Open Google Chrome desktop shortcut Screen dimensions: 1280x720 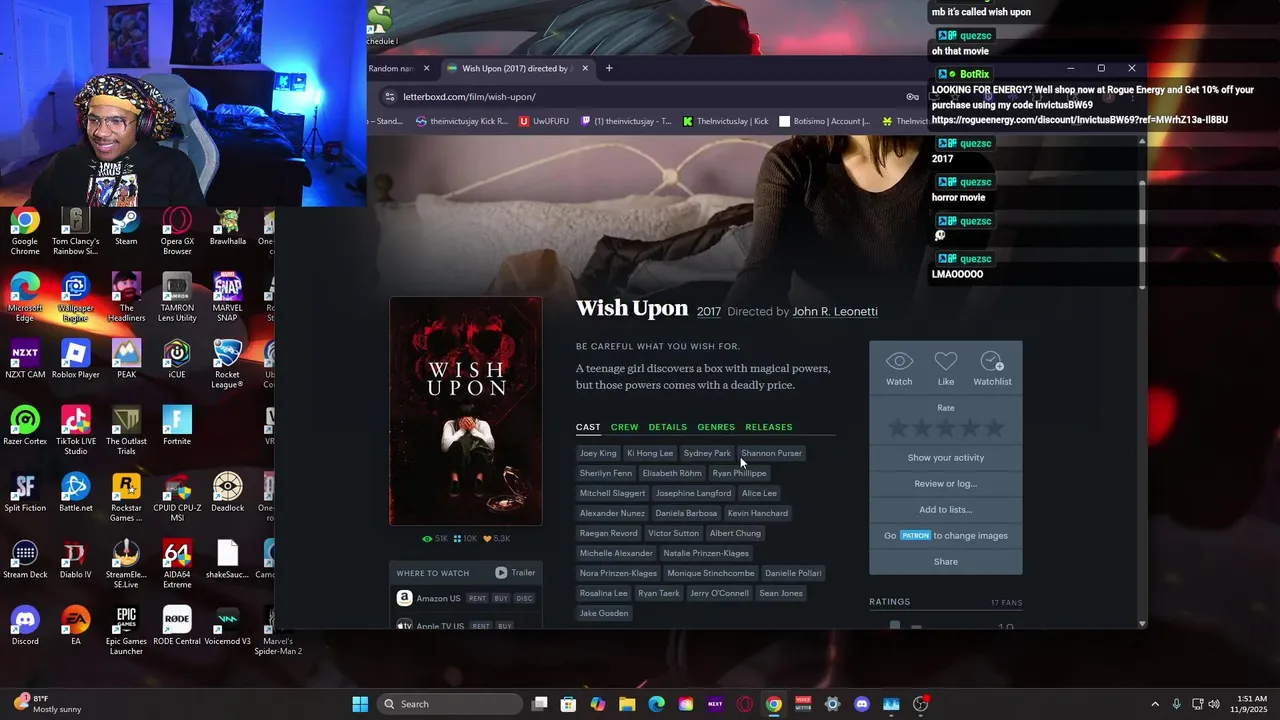[x=25, y=232]
